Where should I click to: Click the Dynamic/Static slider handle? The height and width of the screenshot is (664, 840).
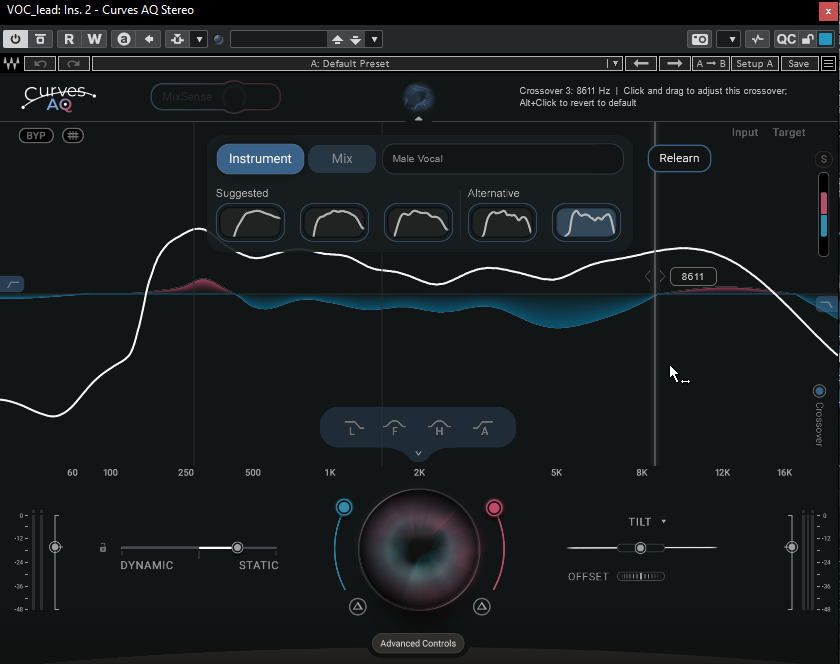pyautogui.click(x=237, y=547)
